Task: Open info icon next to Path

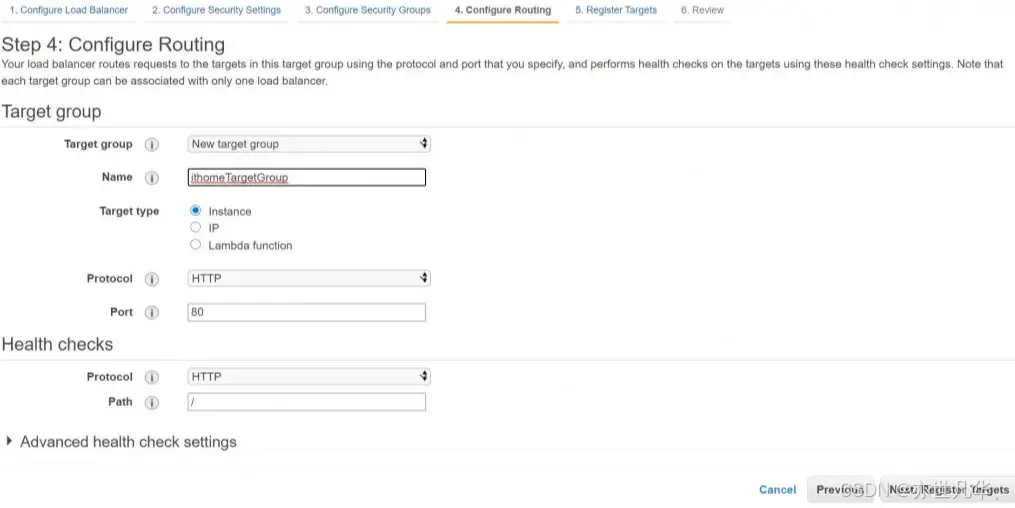Action: point(151,403)
